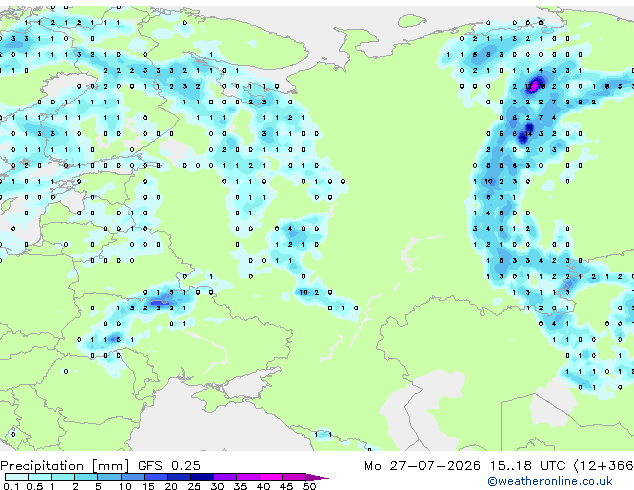Click the legend label '15'
The image size is (634, 490).
[148, 486]
